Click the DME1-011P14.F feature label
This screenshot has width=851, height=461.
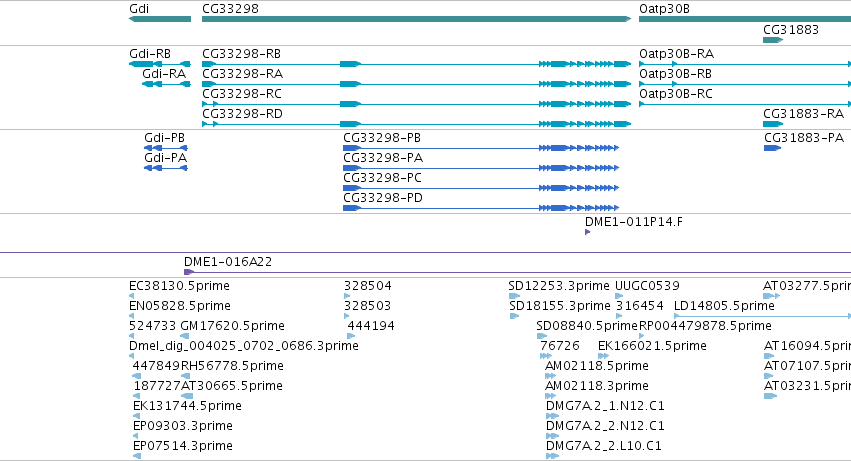tap(634, 222)
